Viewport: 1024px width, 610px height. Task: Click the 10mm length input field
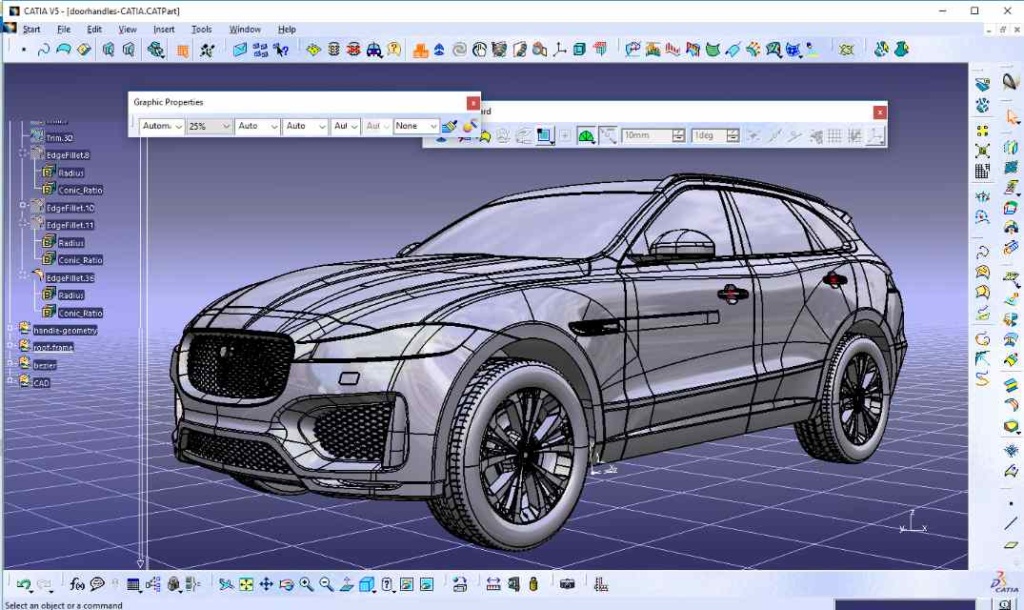pos(645,133)
